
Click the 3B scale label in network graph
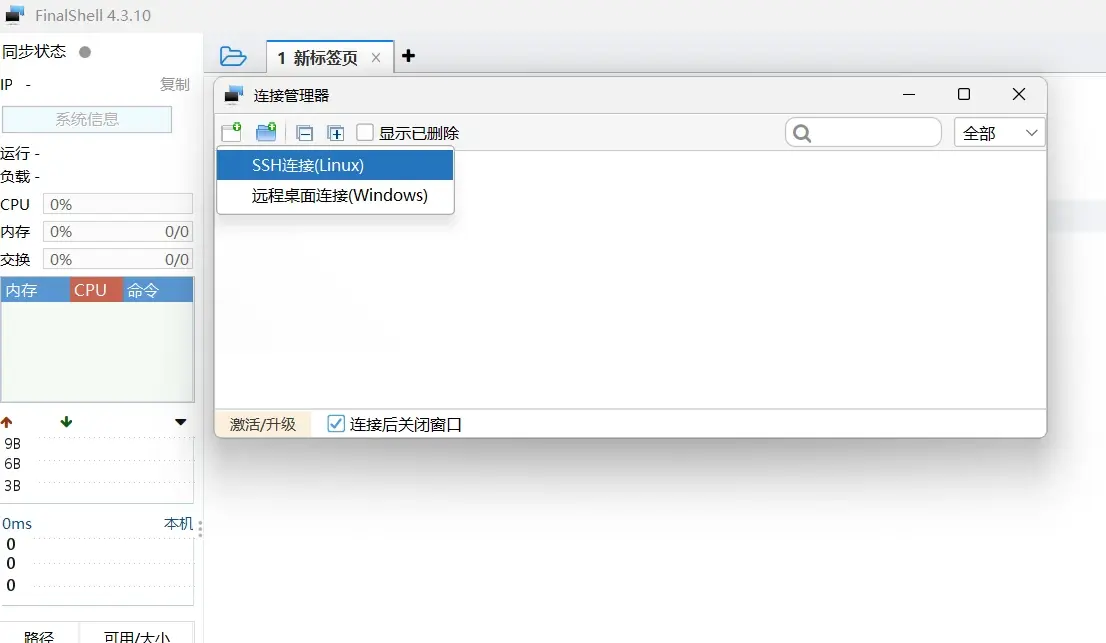[13, 486]
